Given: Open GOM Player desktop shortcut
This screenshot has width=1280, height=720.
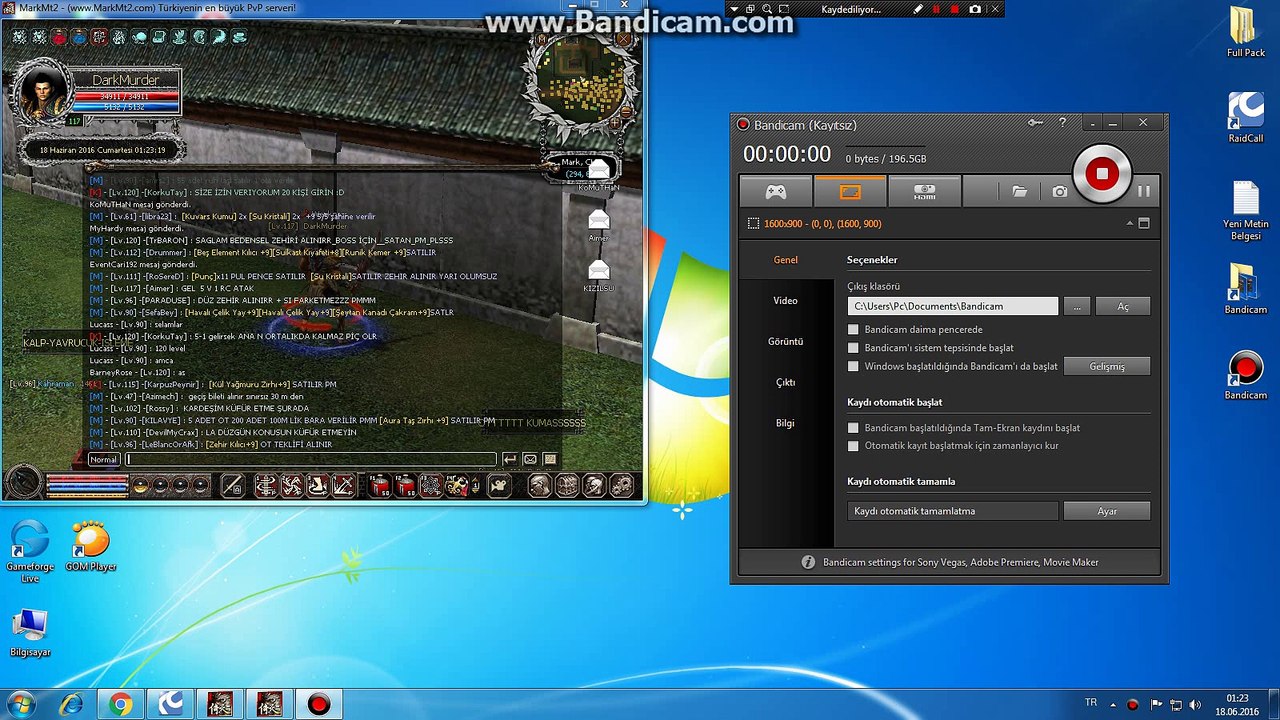Looking at the screenshot, I should coord(91,545).
